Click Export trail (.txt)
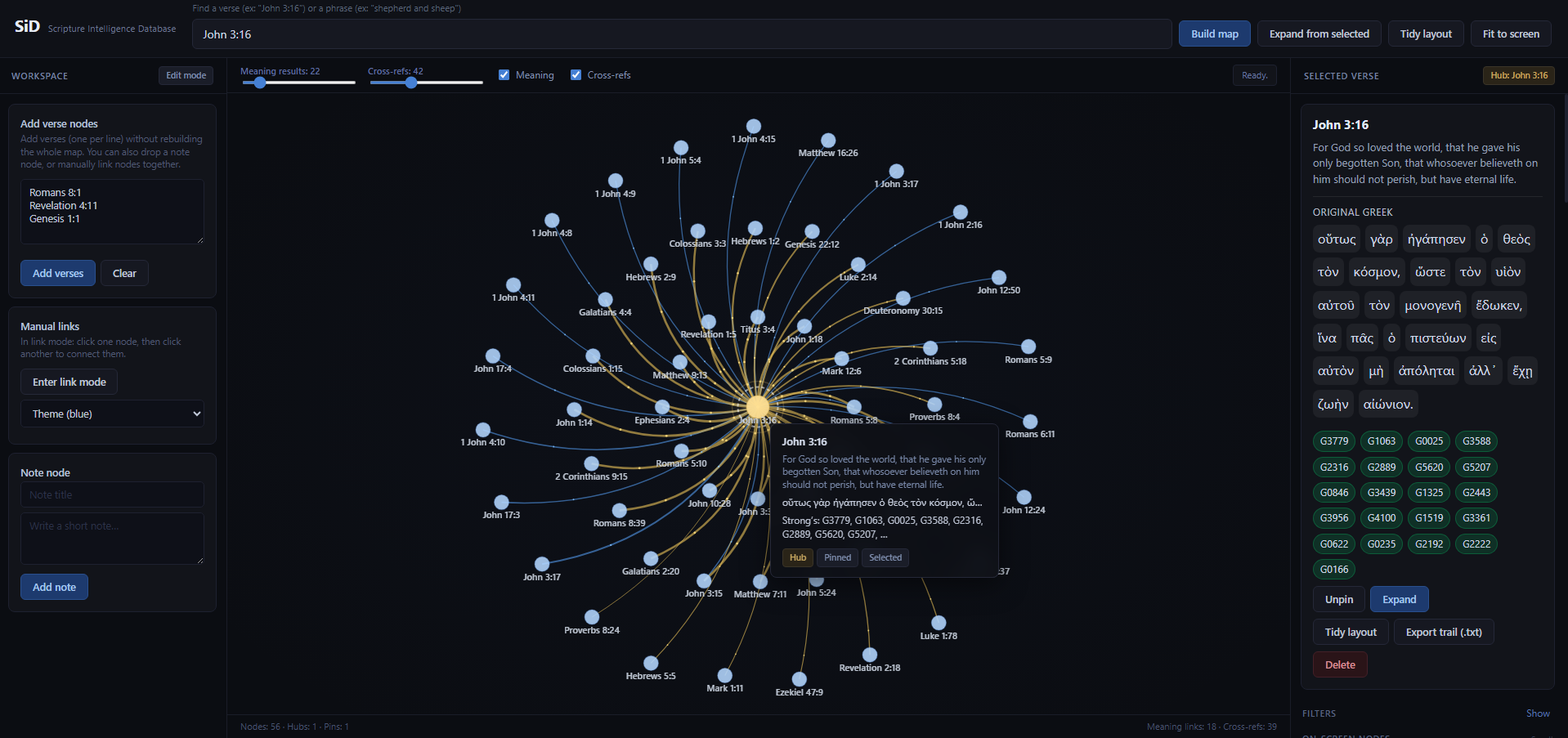1568x738 pixels. (x=1444, y=632)
